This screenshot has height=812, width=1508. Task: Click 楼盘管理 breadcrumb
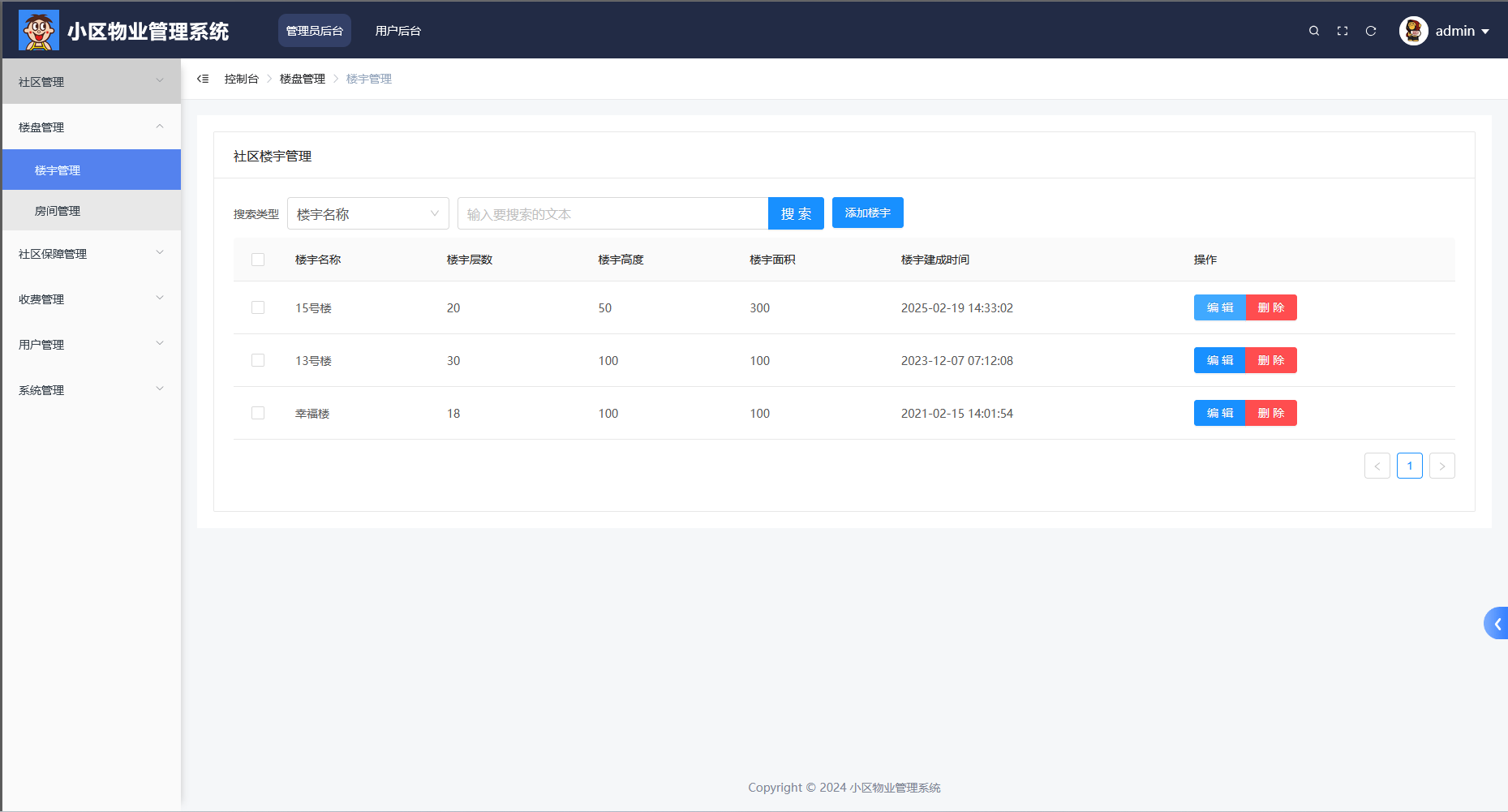[303, 79]
